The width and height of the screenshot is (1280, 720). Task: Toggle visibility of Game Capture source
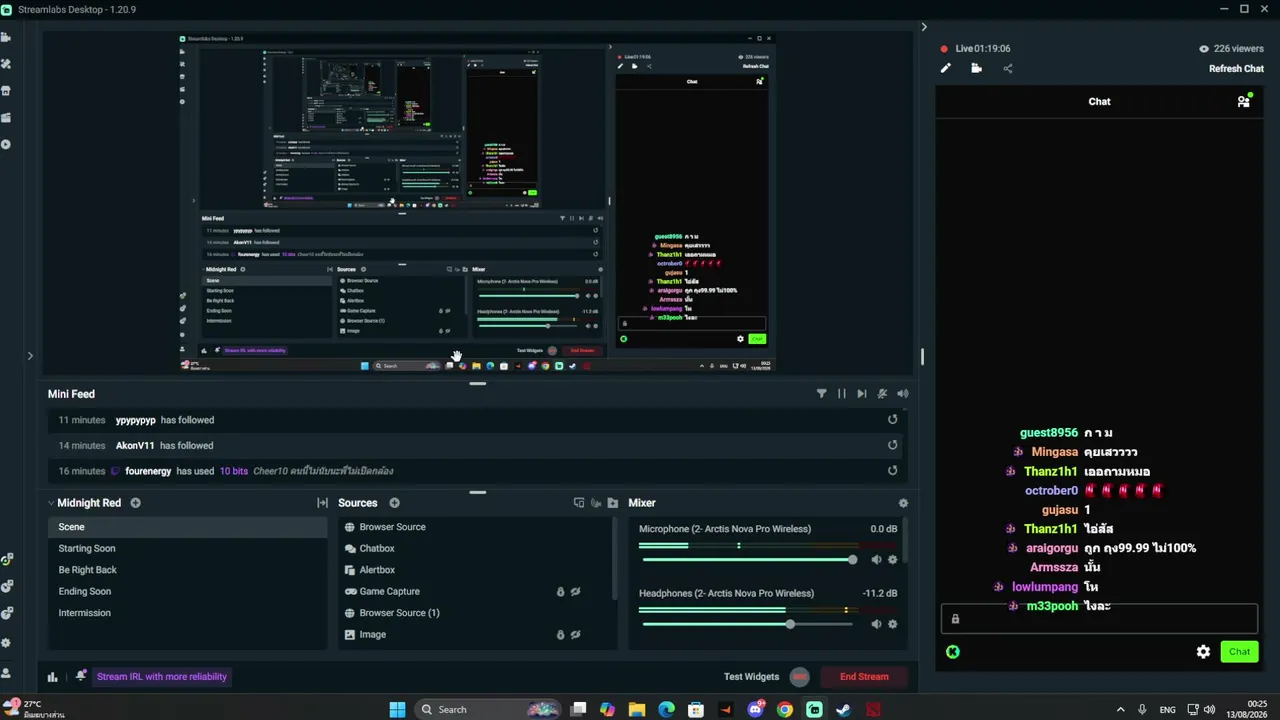(x=575, y=592)
